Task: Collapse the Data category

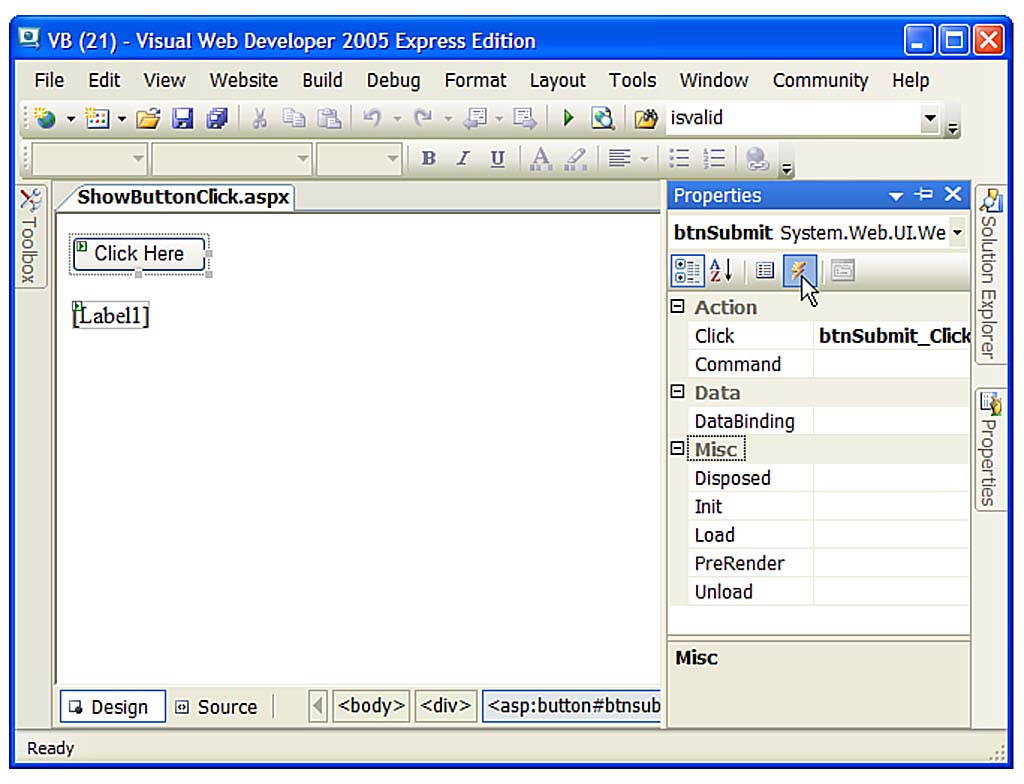Action: click(x=677, y=391)
